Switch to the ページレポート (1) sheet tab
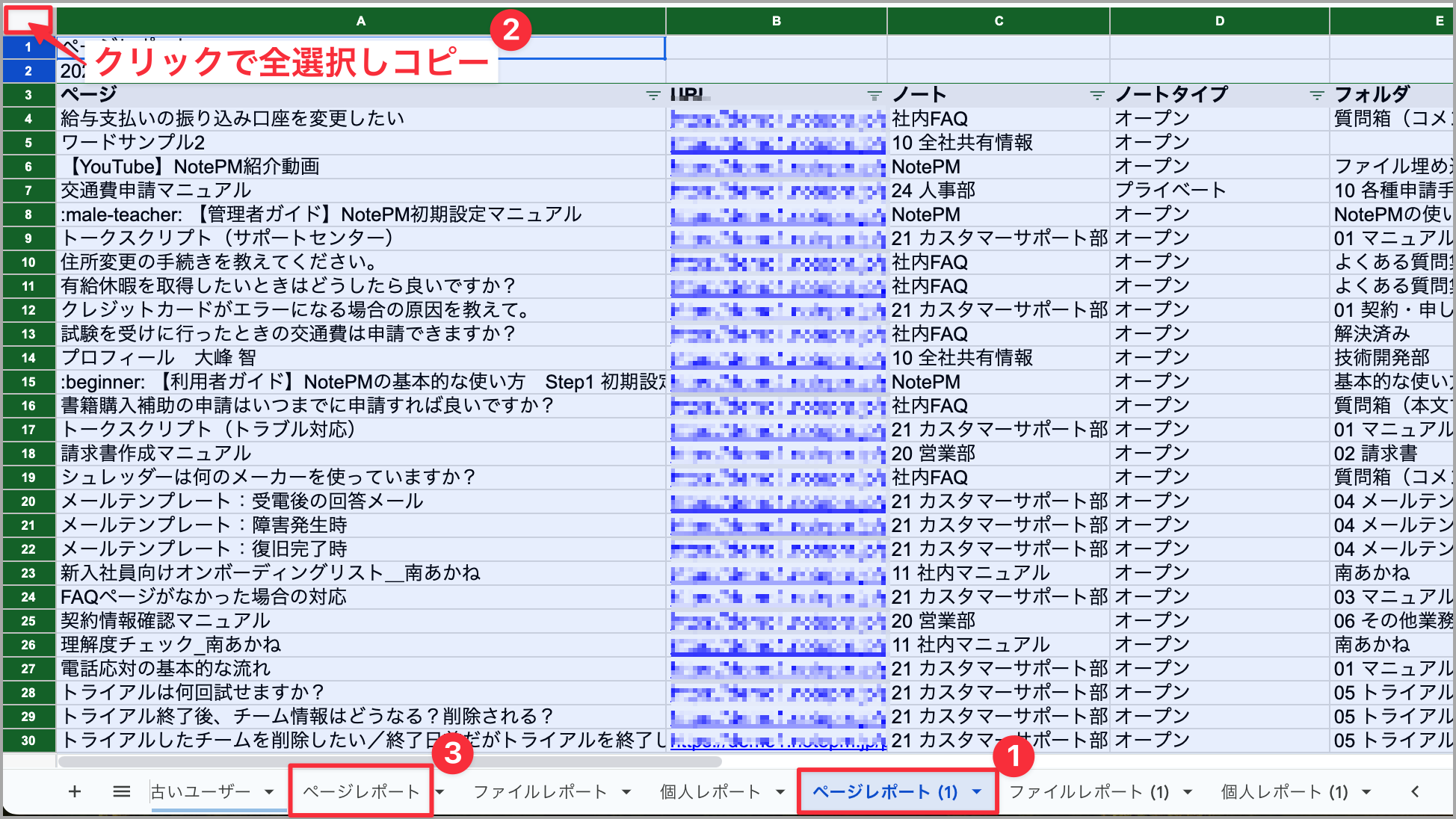Screen dimensions: 1456x819 tap(885, 792)
